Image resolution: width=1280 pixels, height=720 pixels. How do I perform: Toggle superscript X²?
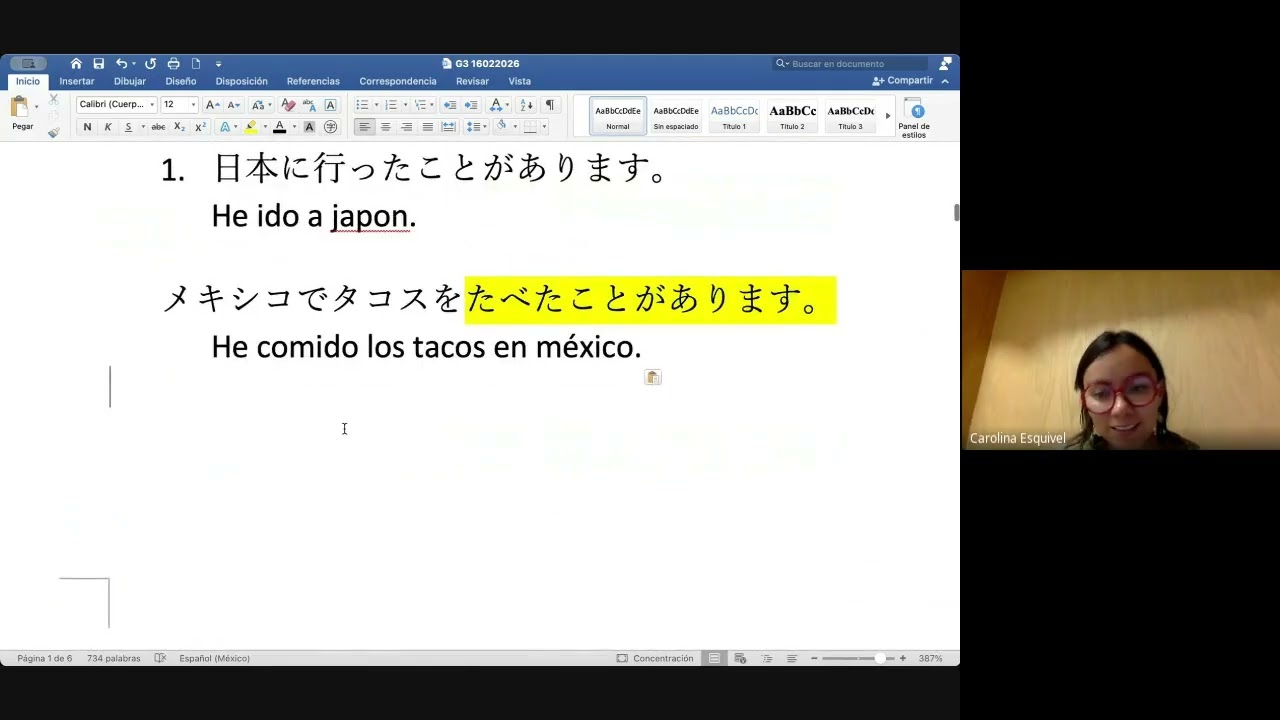click(x=200, y=127)
